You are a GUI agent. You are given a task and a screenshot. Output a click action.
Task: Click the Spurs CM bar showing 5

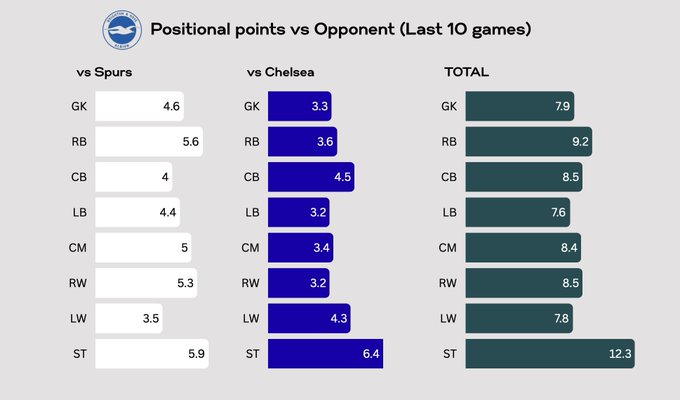click(143, 247)
